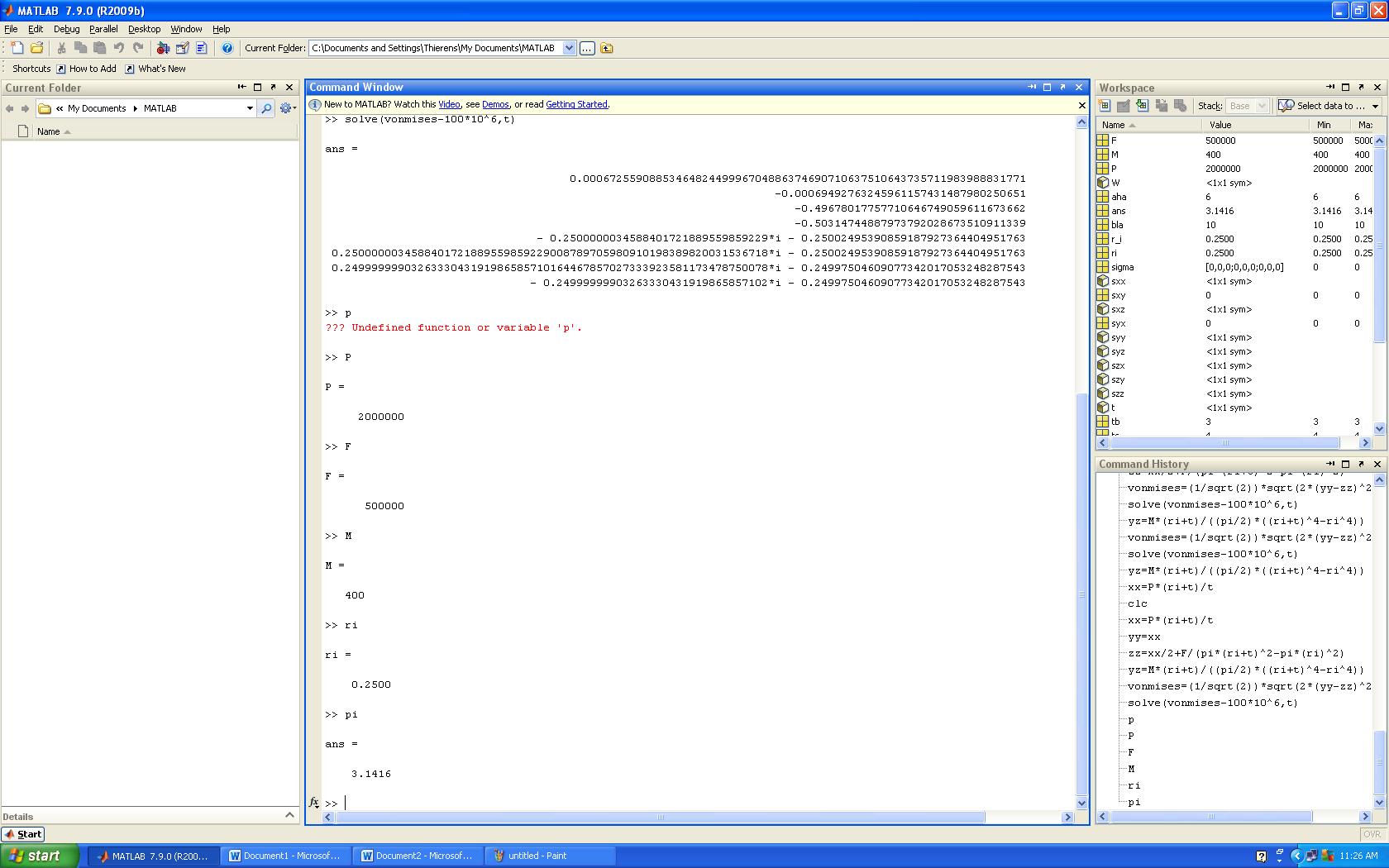Maximize the Workspace panel
This screenshot has width=1389, height=868.
(1345, 88)
